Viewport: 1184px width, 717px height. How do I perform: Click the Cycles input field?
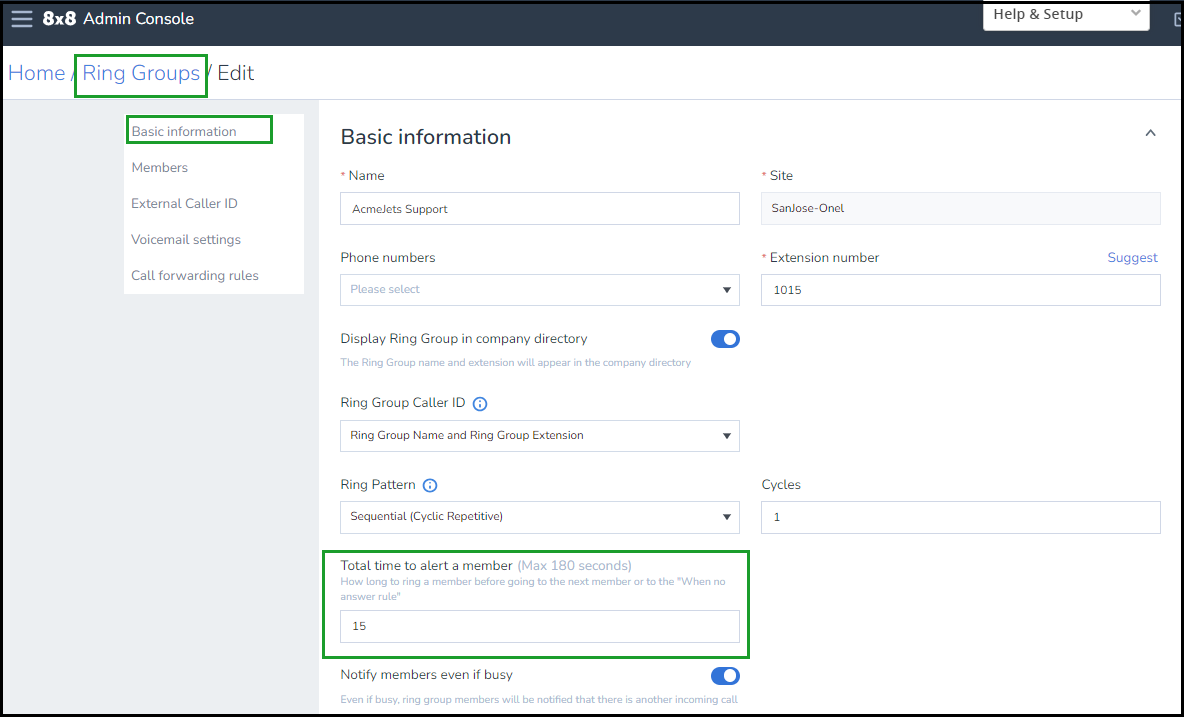(x=960, y=517)
